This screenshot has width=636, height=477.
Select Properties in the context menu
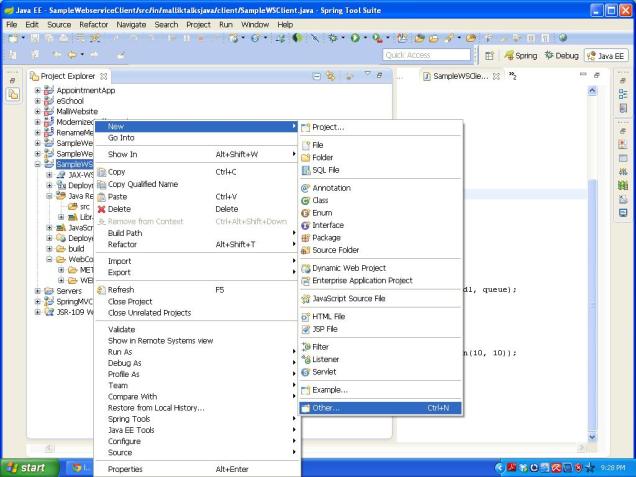pyautogui.click(x=125, y=469)
